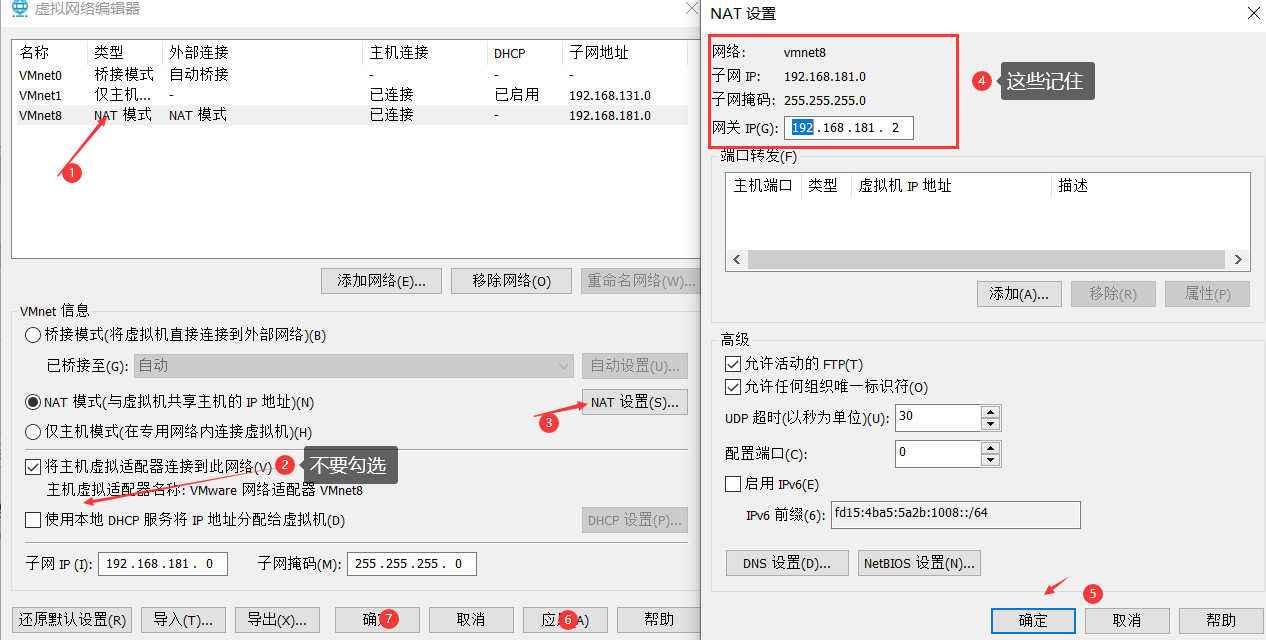Image resolution: width=1266 pixels, height=640 pixels.
Task: Click 还原默认设置(R) button
Action: (72, 620)
